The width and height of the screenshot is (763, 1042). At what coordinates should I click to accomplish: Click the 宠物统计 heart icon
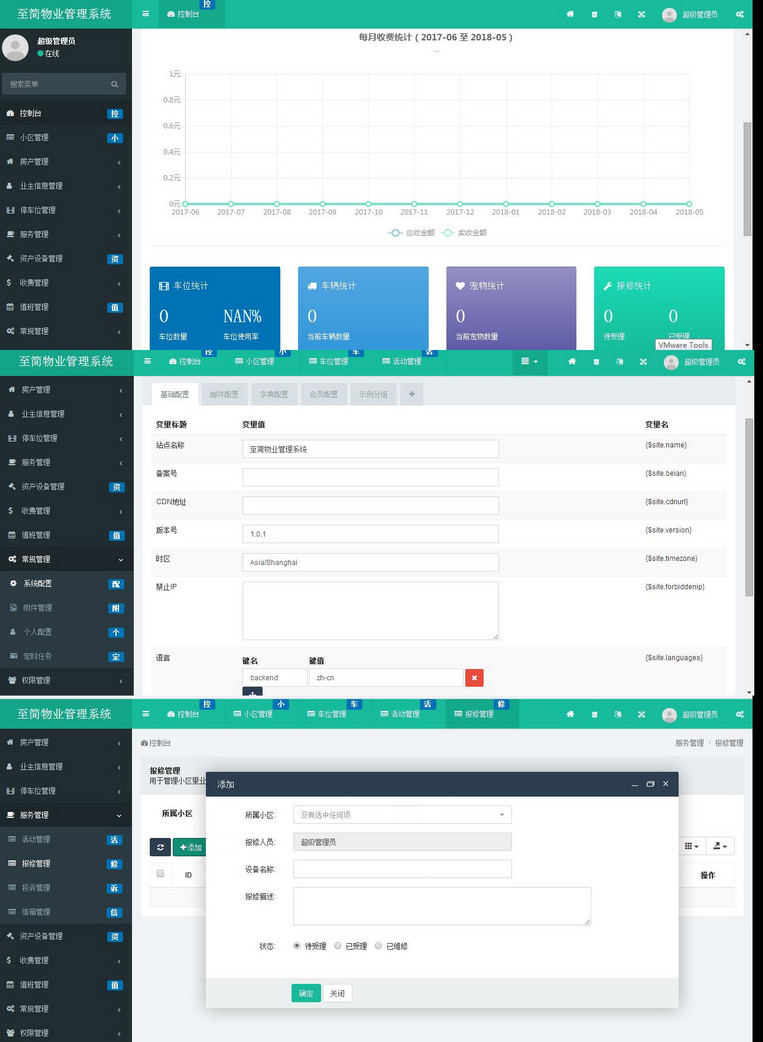(460, 286)
